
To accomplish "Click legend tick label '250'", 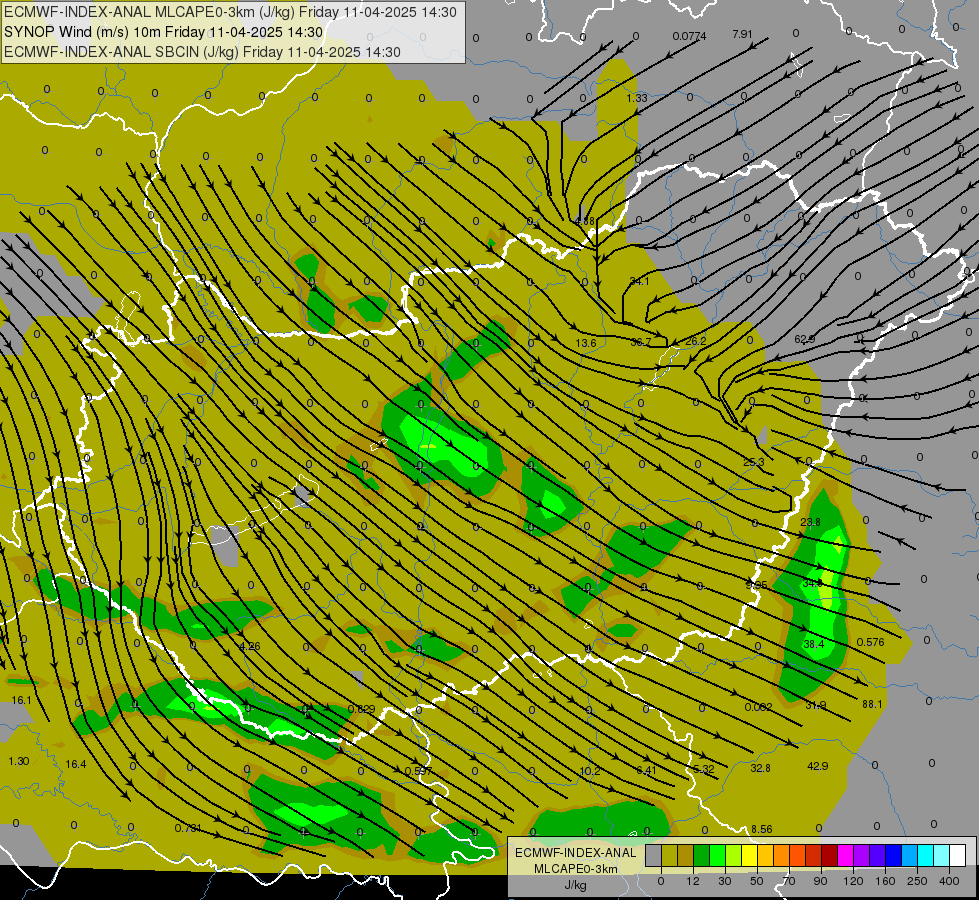I will 917,881.
